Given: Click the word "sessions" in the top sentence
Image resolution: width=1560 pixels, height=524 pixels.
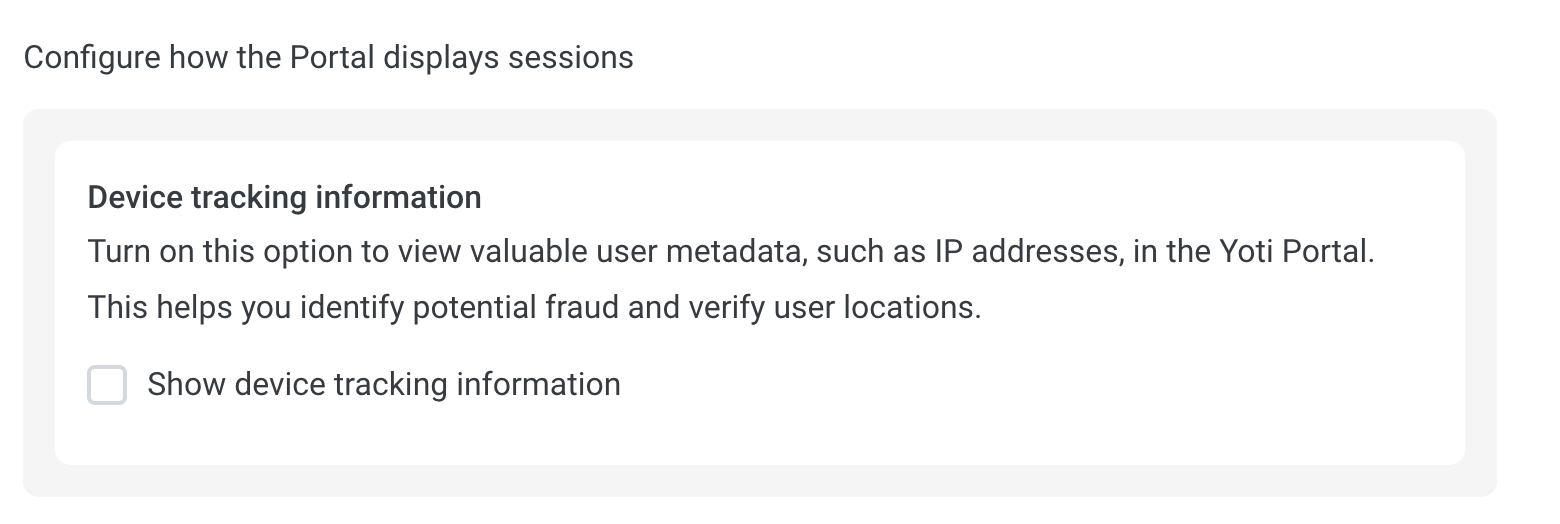Looking at the screenshot, I should point(570,58).
